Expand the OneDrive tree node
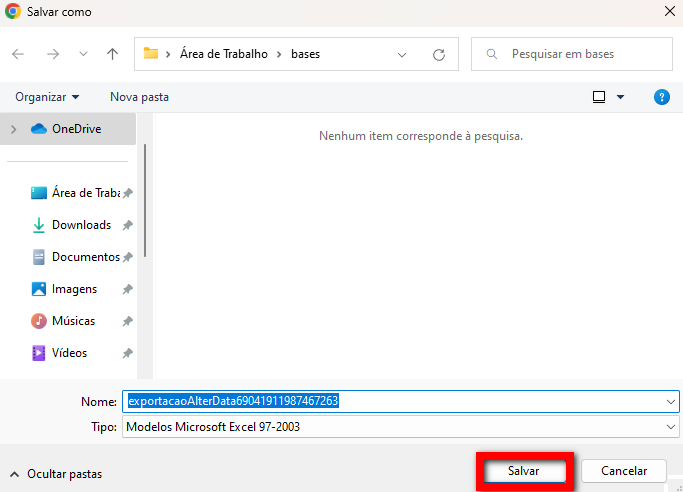The image size is (683, 492). [14, 128]
